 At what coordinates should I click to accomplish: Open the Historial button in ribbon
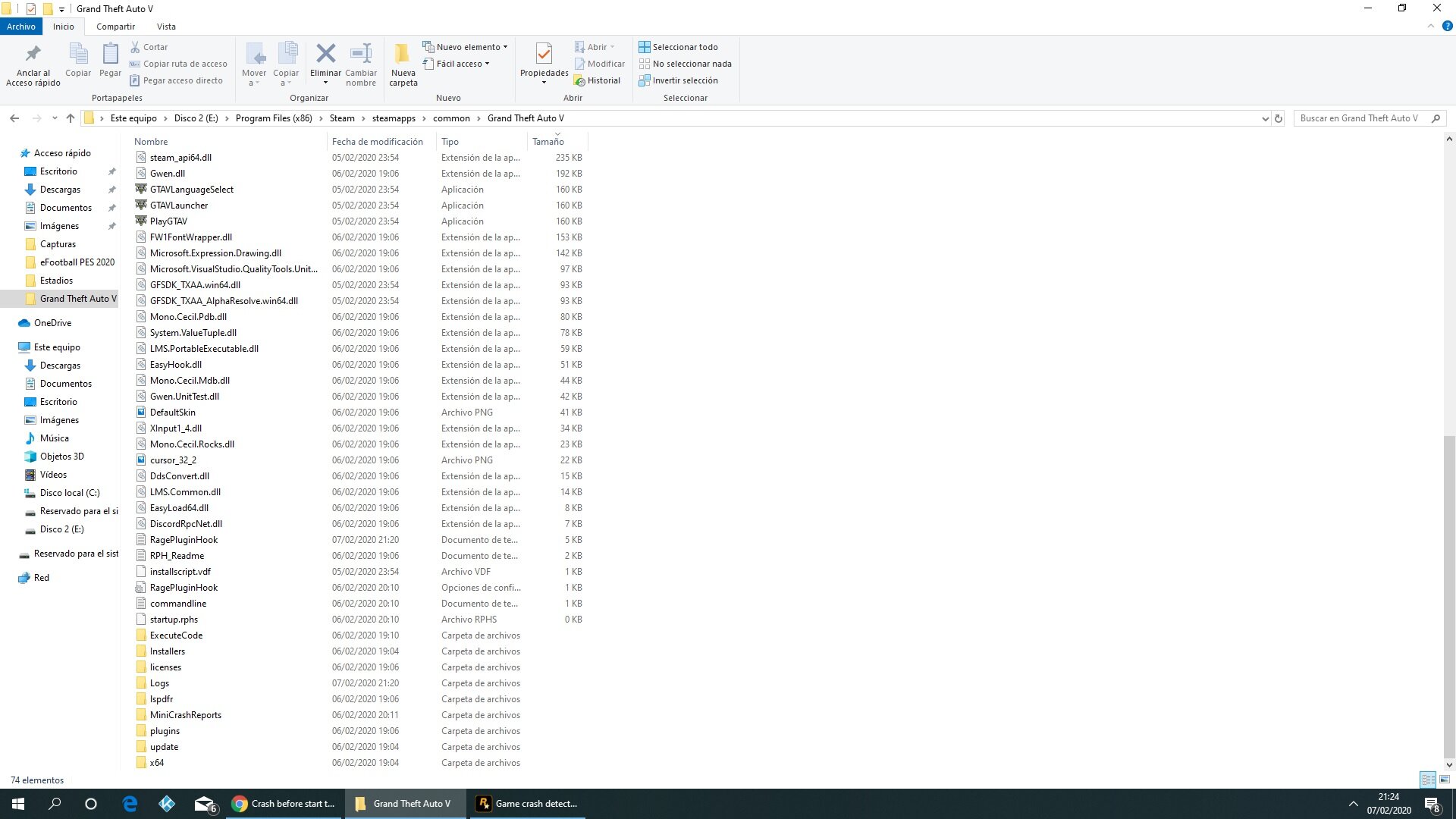[597, 80]
